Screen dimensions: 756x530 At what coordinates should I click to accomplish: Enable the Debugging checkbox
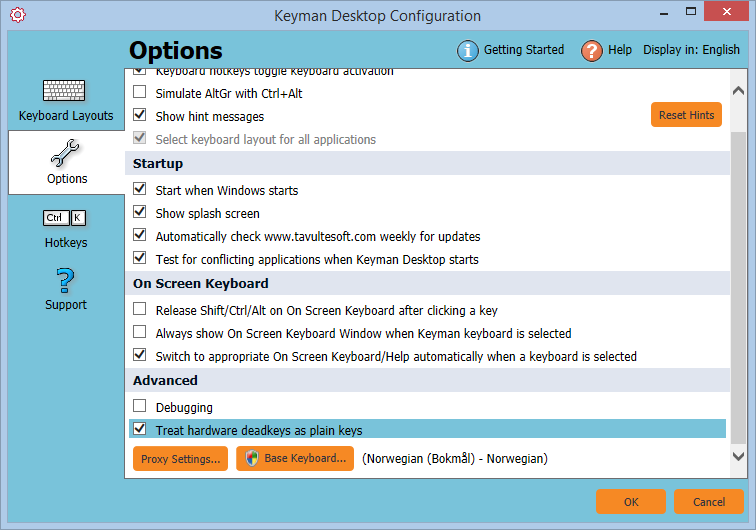tap(140, 406)
